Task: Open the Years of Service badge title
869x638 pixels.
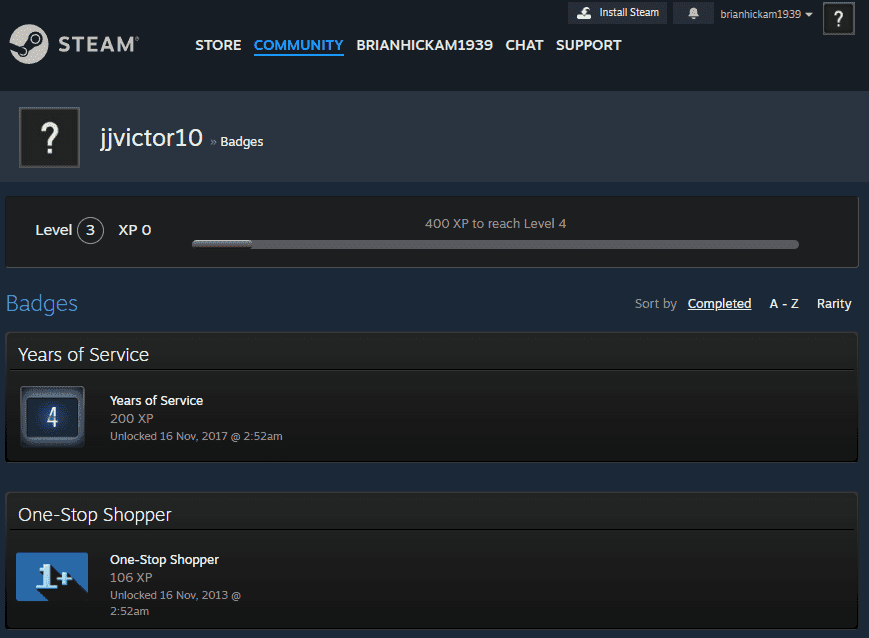Action: [x=156, y=400]
